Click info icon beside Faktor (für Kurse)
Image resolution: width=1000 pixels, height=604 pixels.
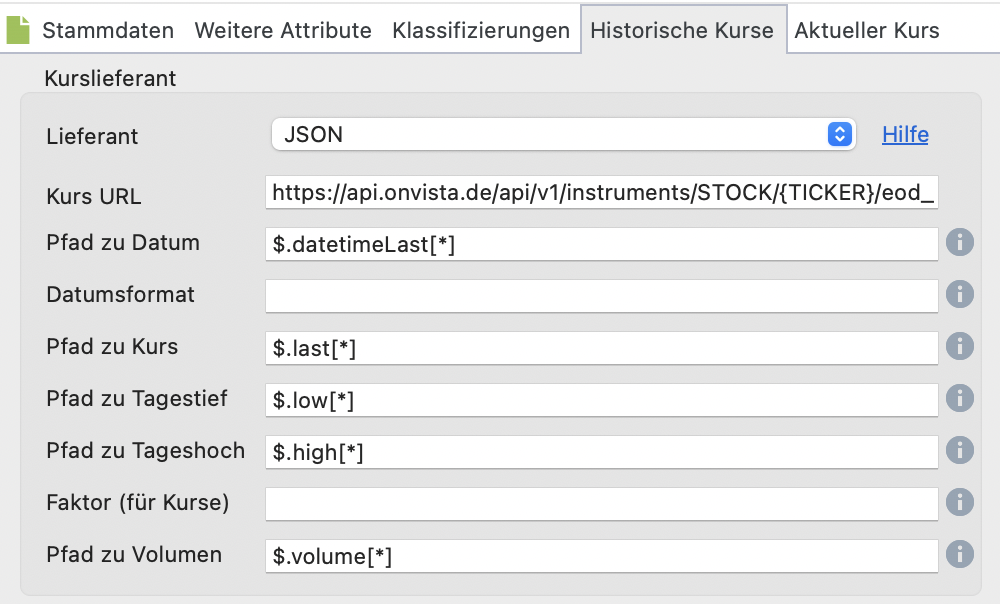[x=959, y=503]
